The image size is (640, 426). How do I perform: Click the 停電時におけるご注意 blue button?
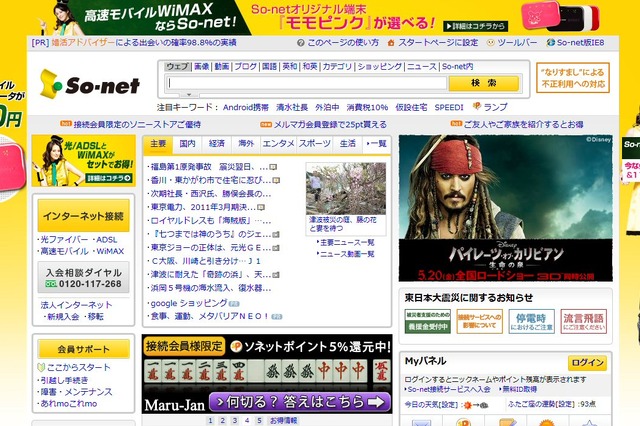(x=531, y=321)
